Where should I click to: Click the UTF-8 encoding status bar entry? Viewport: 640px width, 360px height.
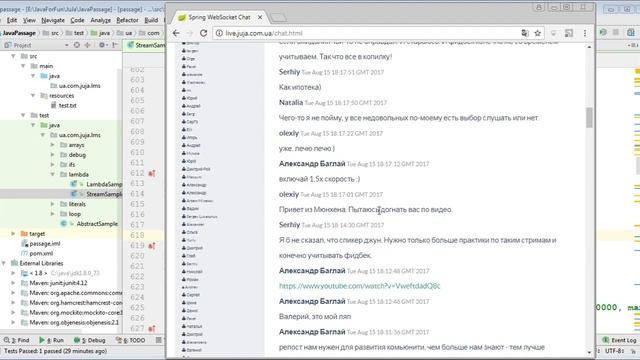pyautogui.click(x=613, y=351)
